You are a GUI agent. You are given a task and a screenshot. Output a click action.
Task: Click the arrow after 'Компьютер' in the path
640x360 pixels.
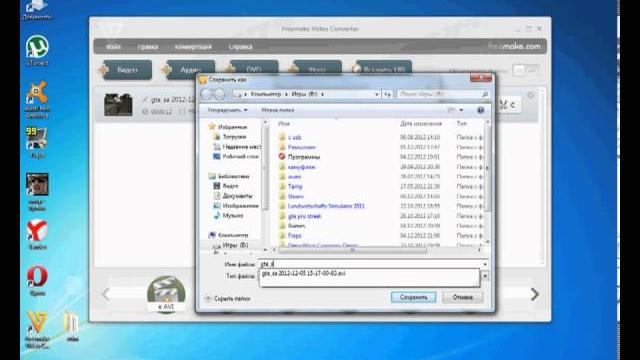[x=286, y=94]
